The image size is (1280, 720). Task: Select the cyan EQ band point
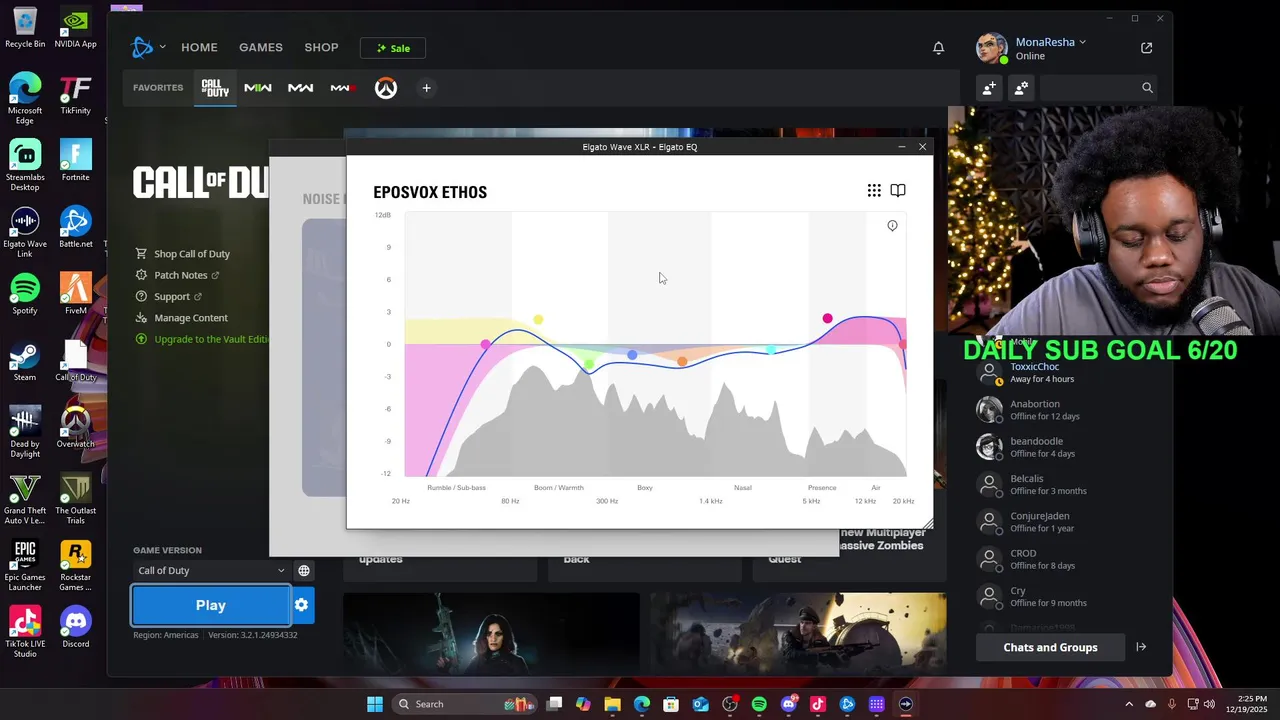[x=770, y=350]
